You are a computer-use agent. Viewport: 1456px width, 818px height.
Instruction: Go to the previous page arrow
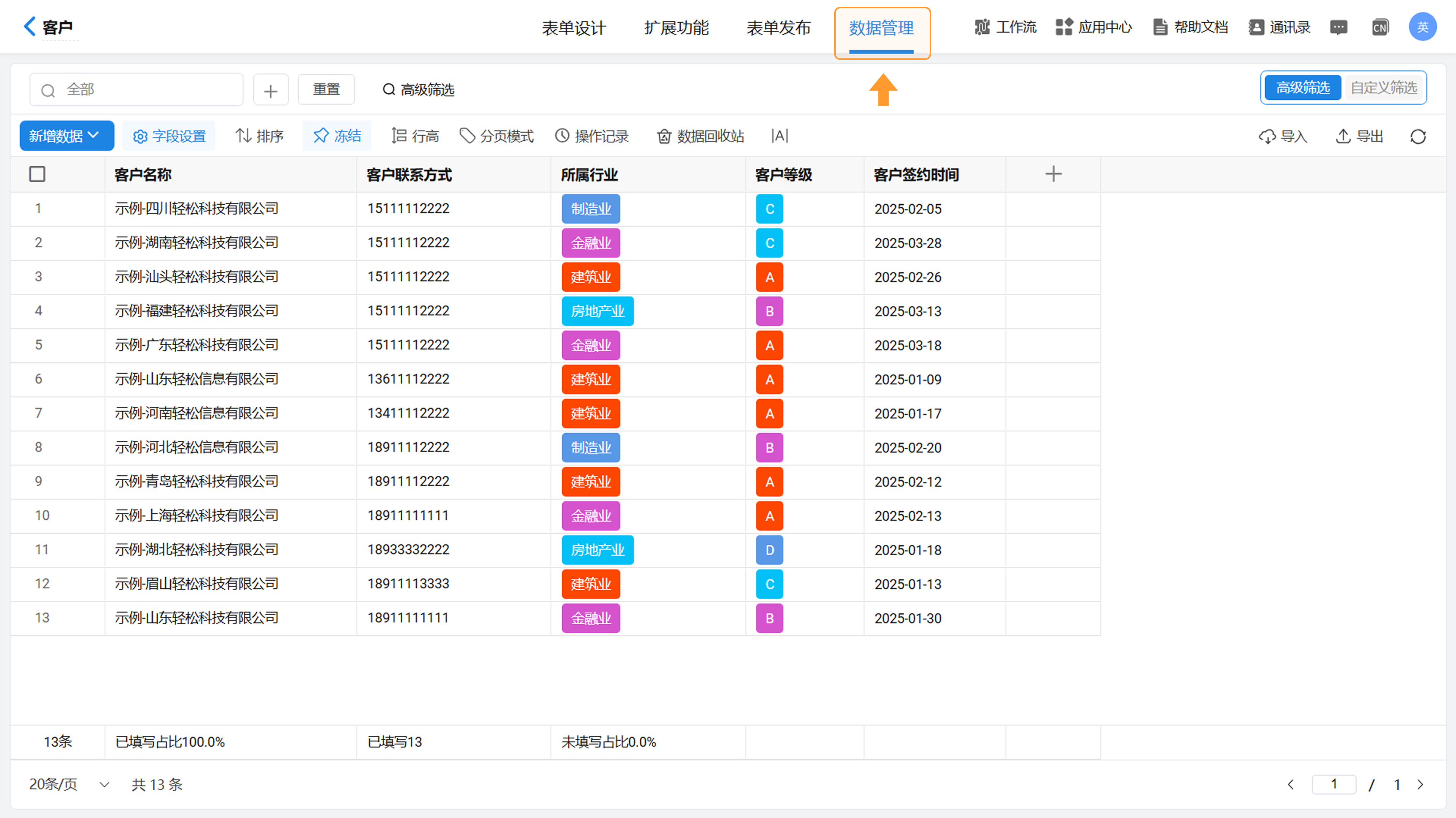[x=1291, y=784]
